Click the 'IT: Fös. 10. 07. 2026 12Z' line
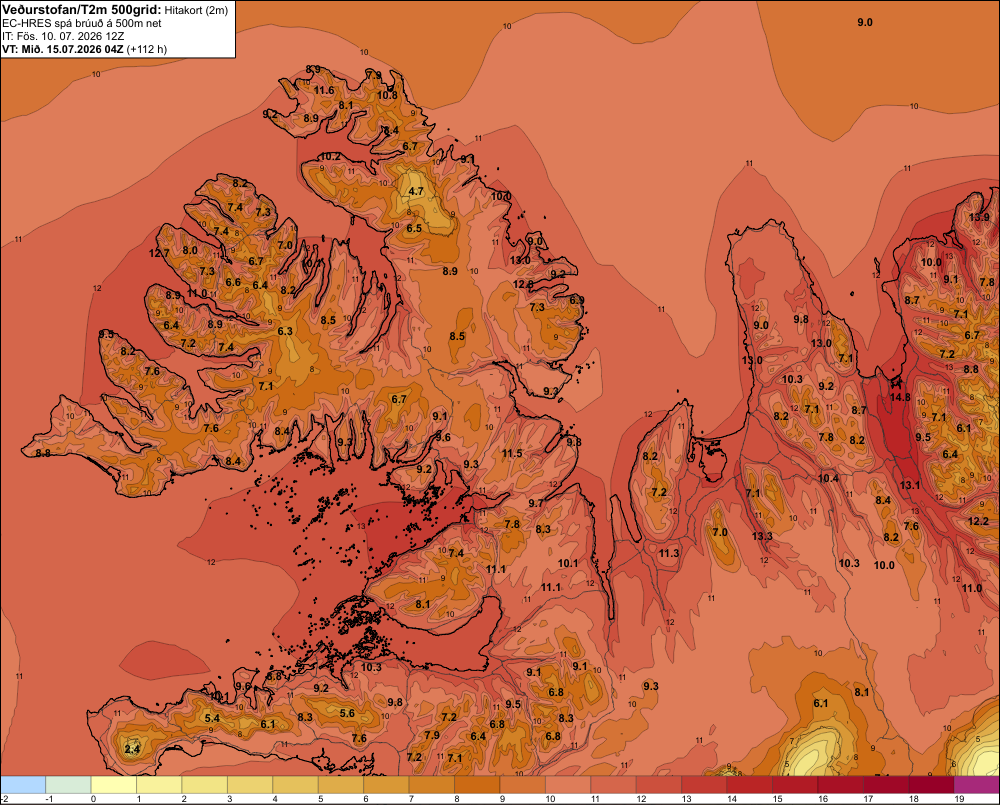 (x=63, y=36)
